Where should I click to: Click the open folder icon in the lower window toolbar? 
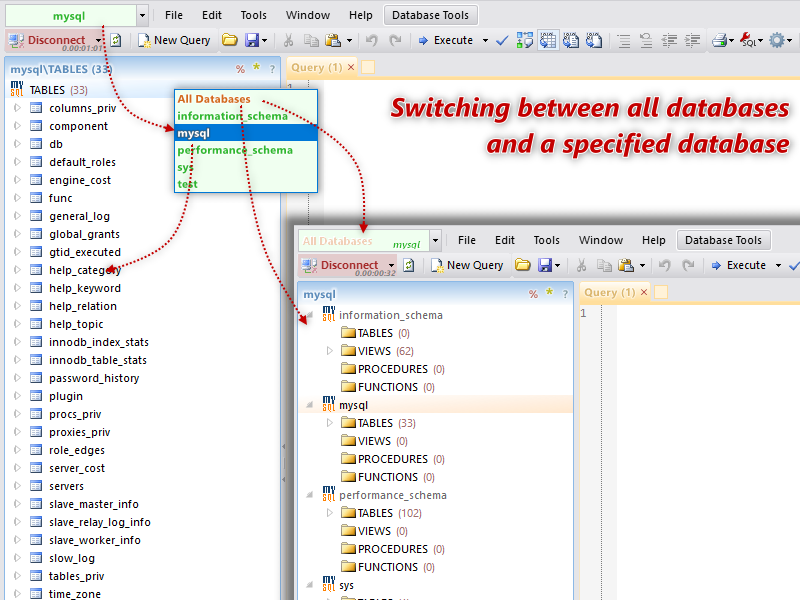(x=522, y=265)
